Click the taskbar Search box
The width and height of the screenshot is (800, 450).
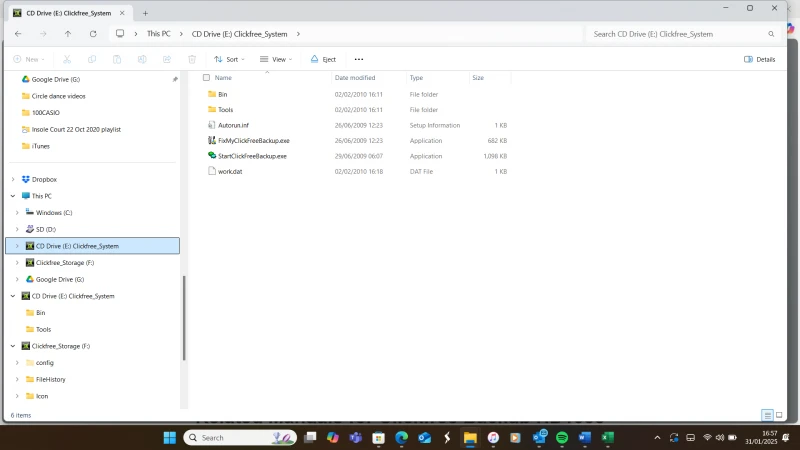click(x=240, y=438)
